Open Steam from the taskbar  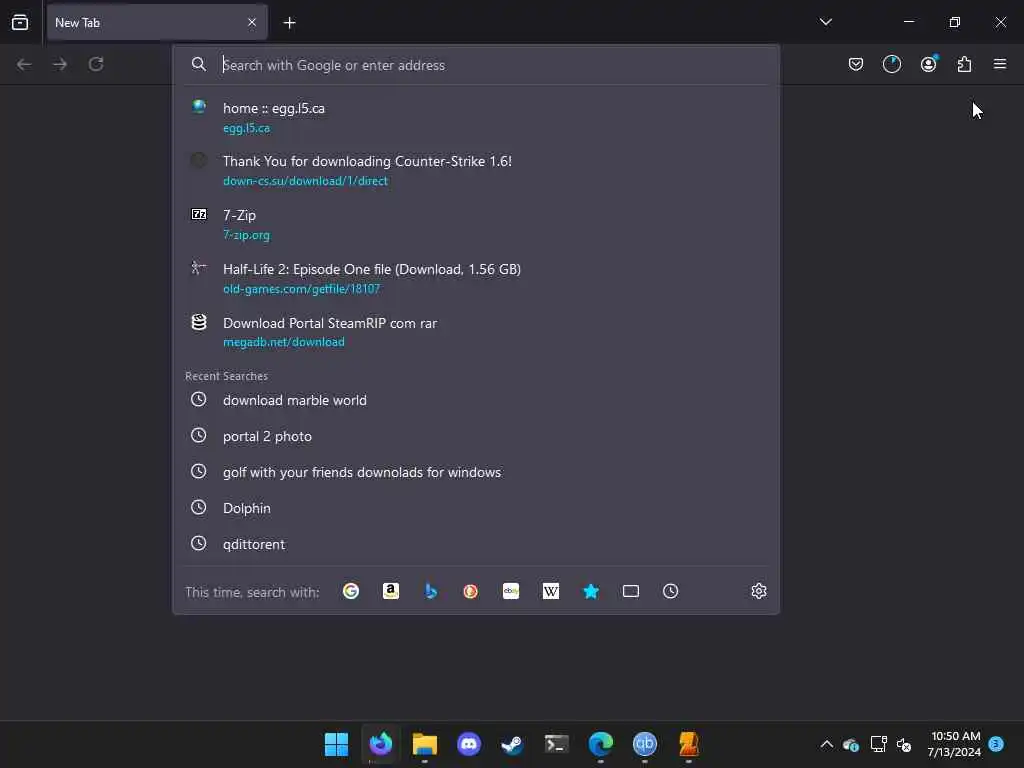tap(513, 744)
